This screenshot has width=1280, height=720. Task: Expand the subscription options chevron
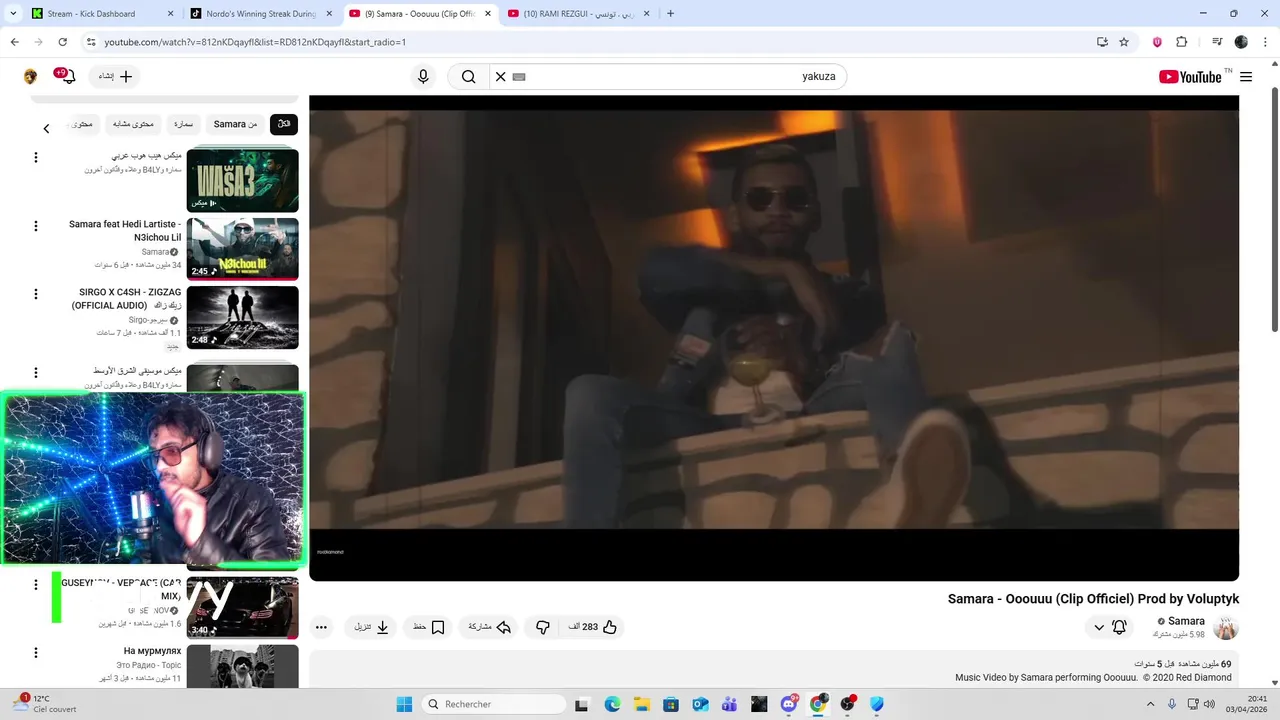[1099, 627]
